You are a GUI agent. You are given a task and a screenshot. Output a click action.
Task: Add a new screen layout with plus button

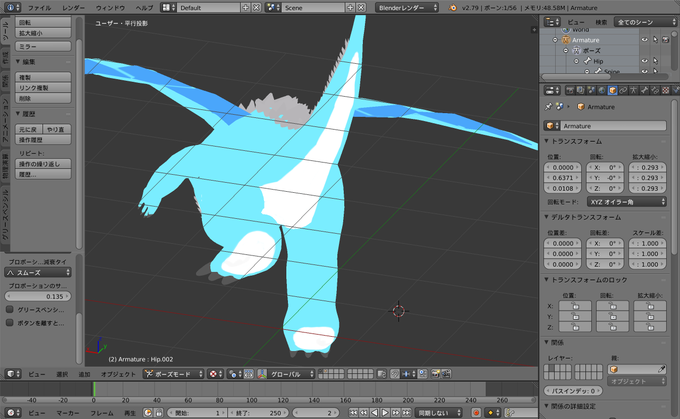(245, 7)
